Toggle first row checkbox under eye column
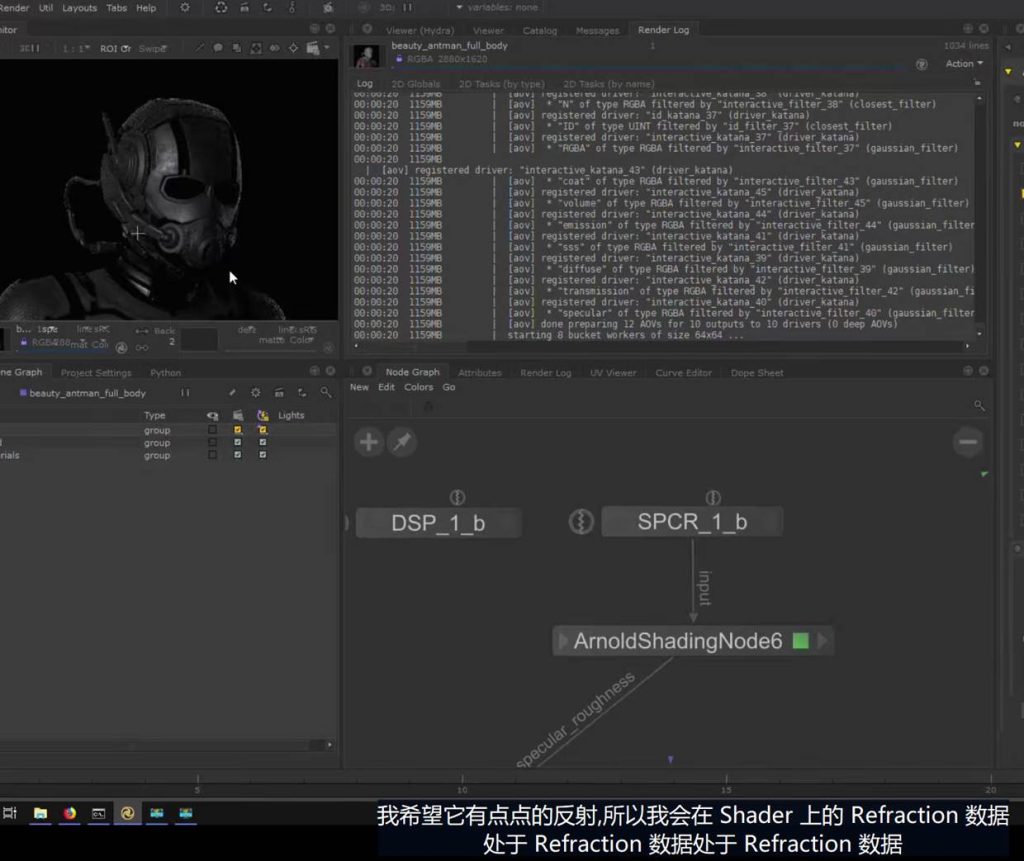Viewport: 1024px width, 861px height. (212, 430)
